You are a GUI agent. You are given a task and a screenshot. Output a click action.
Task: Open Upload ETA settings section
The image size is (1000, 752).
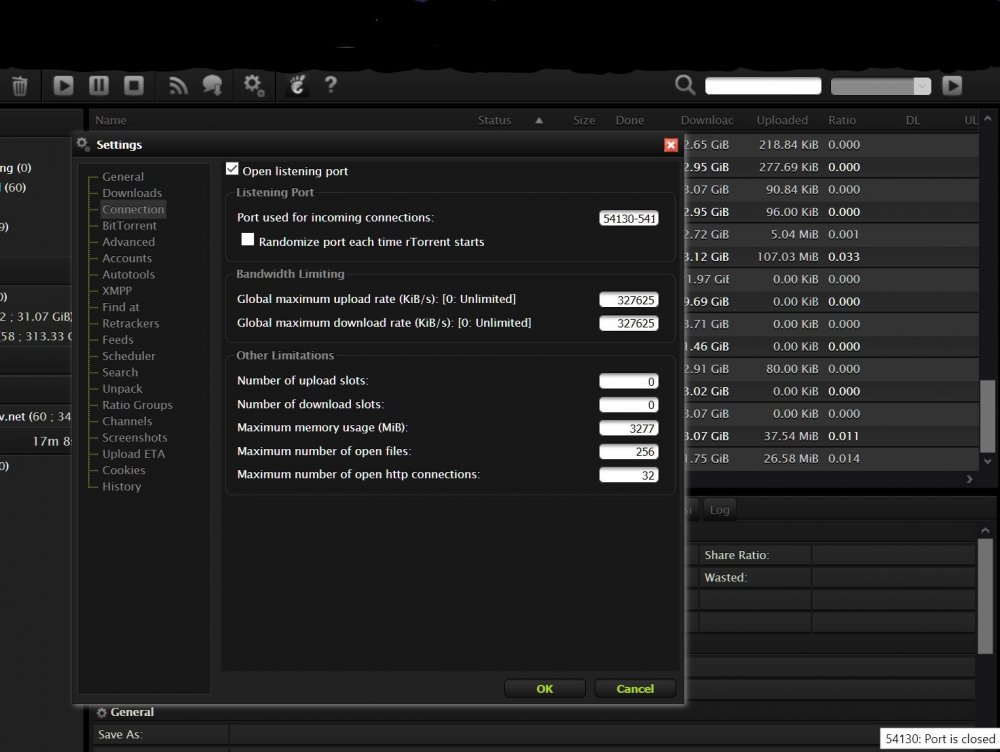click(x=133, y=454)
